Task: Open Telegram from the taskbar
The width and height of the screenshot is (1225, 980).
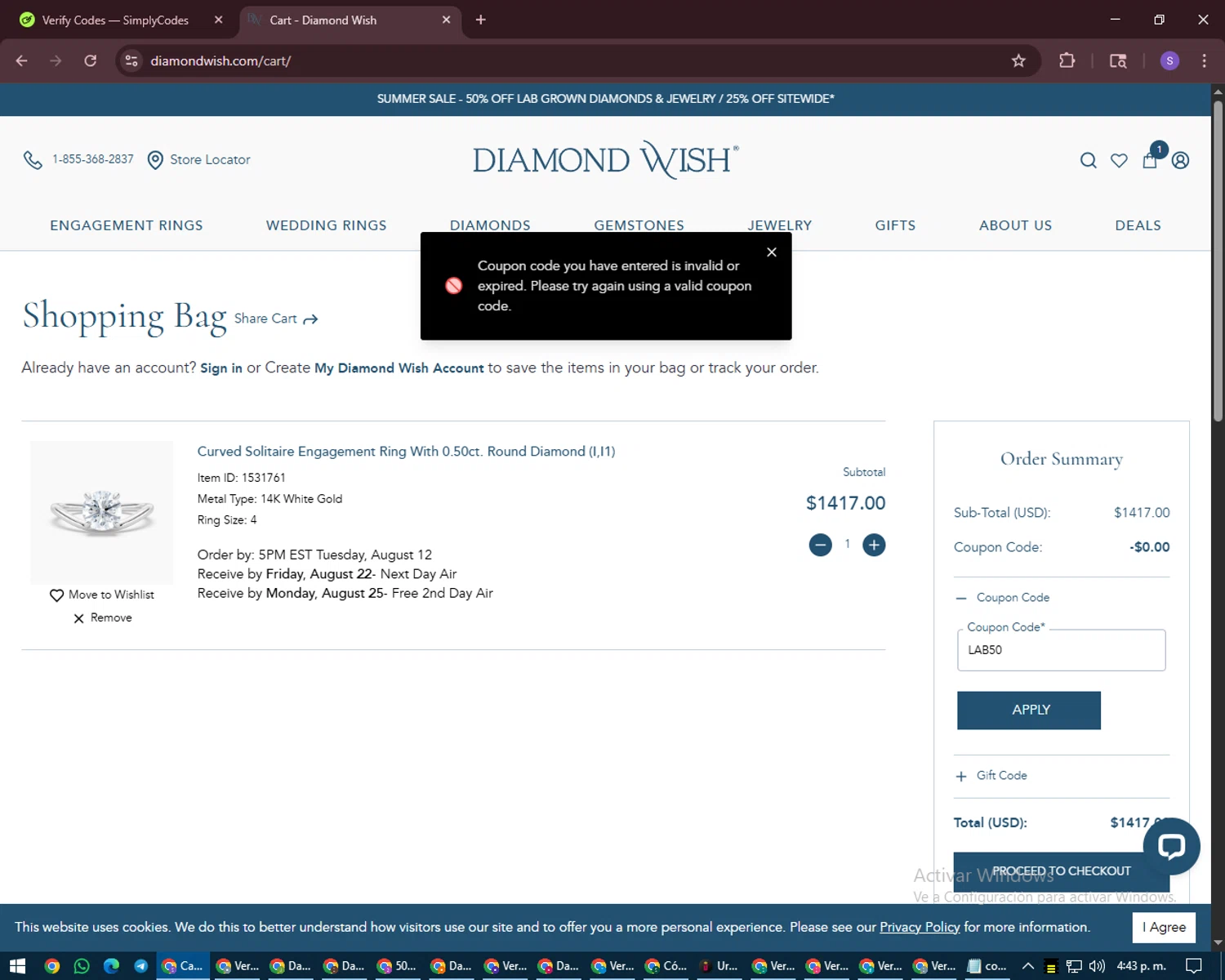Action: [x=140, y=966]
